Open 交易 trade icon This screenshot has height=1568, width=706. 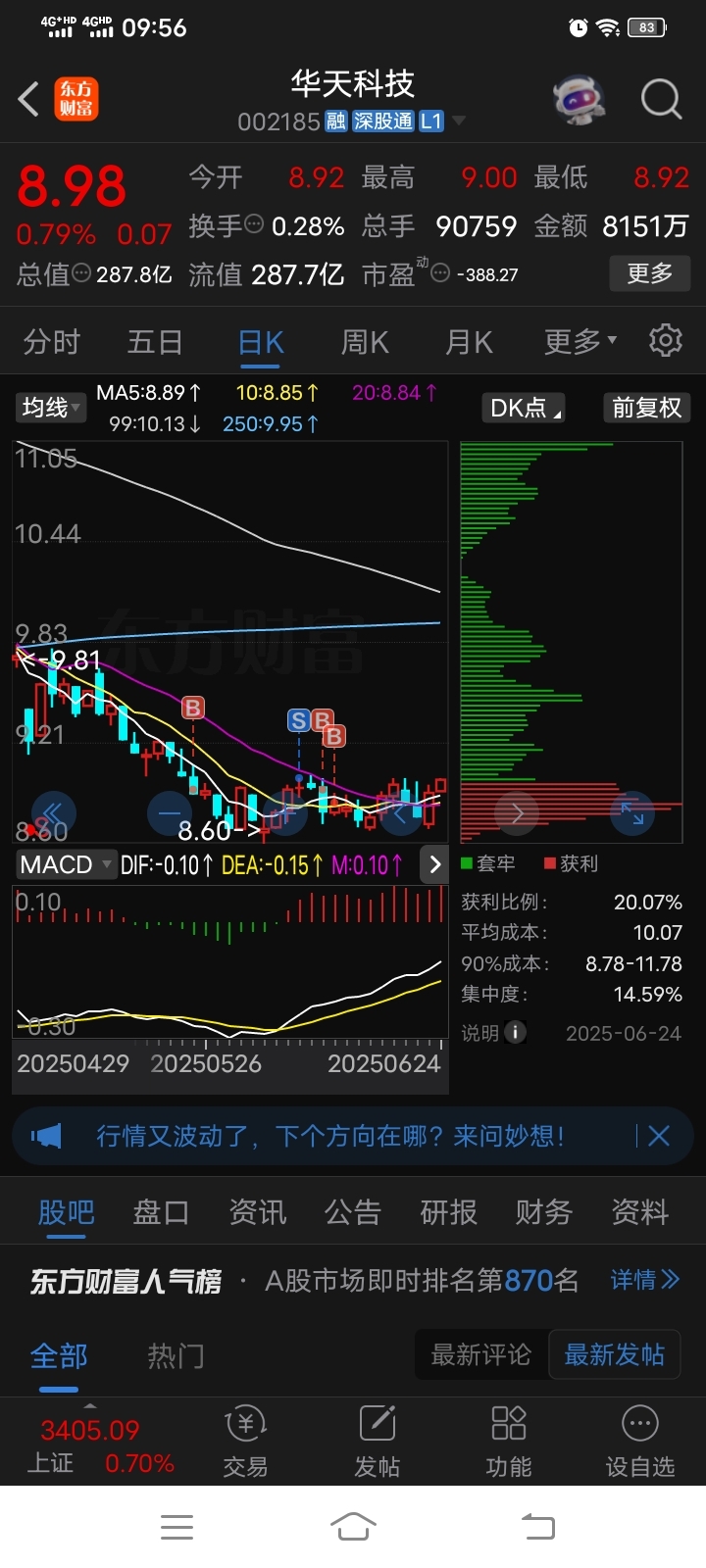(245, 1442)
